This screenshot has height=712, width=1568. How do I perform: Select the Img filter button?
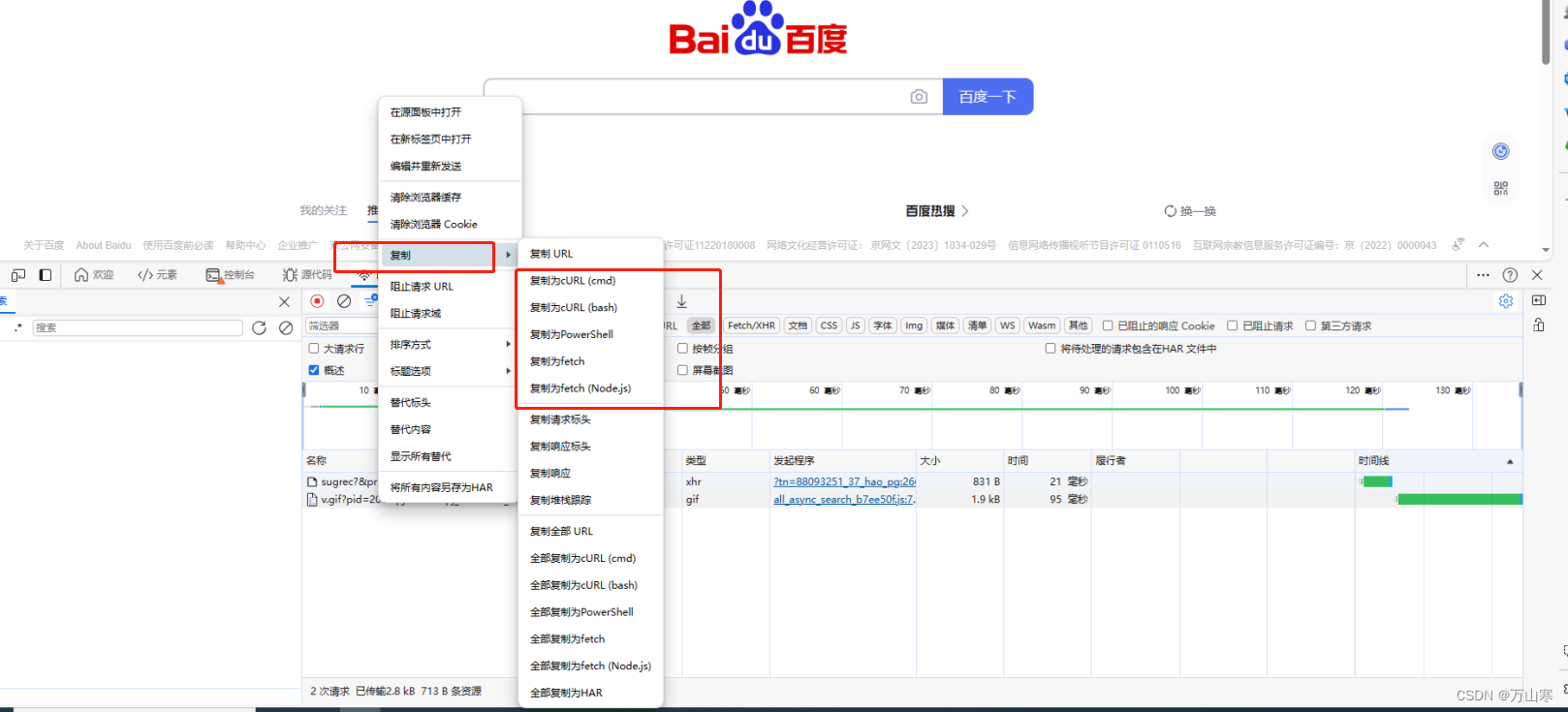pos(914,325)
